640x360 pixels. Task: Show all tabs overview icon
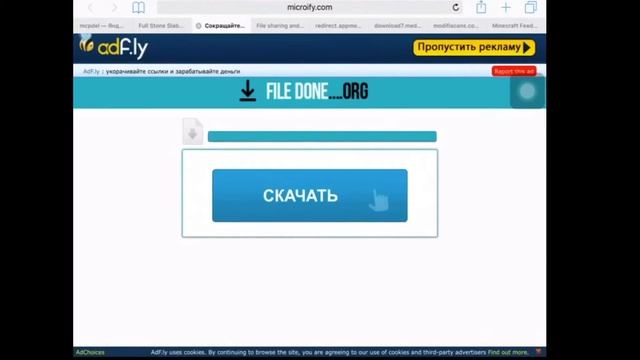point(531,7)
